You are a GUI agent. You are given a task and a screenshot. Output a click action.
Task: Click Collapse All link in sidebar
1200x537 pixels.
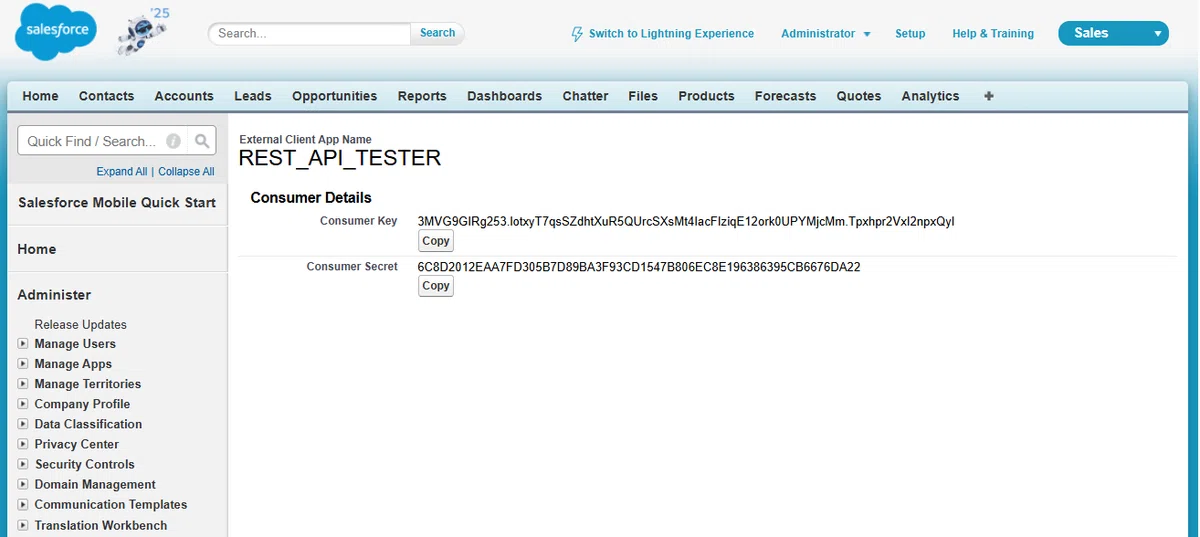tap(186, 172)
